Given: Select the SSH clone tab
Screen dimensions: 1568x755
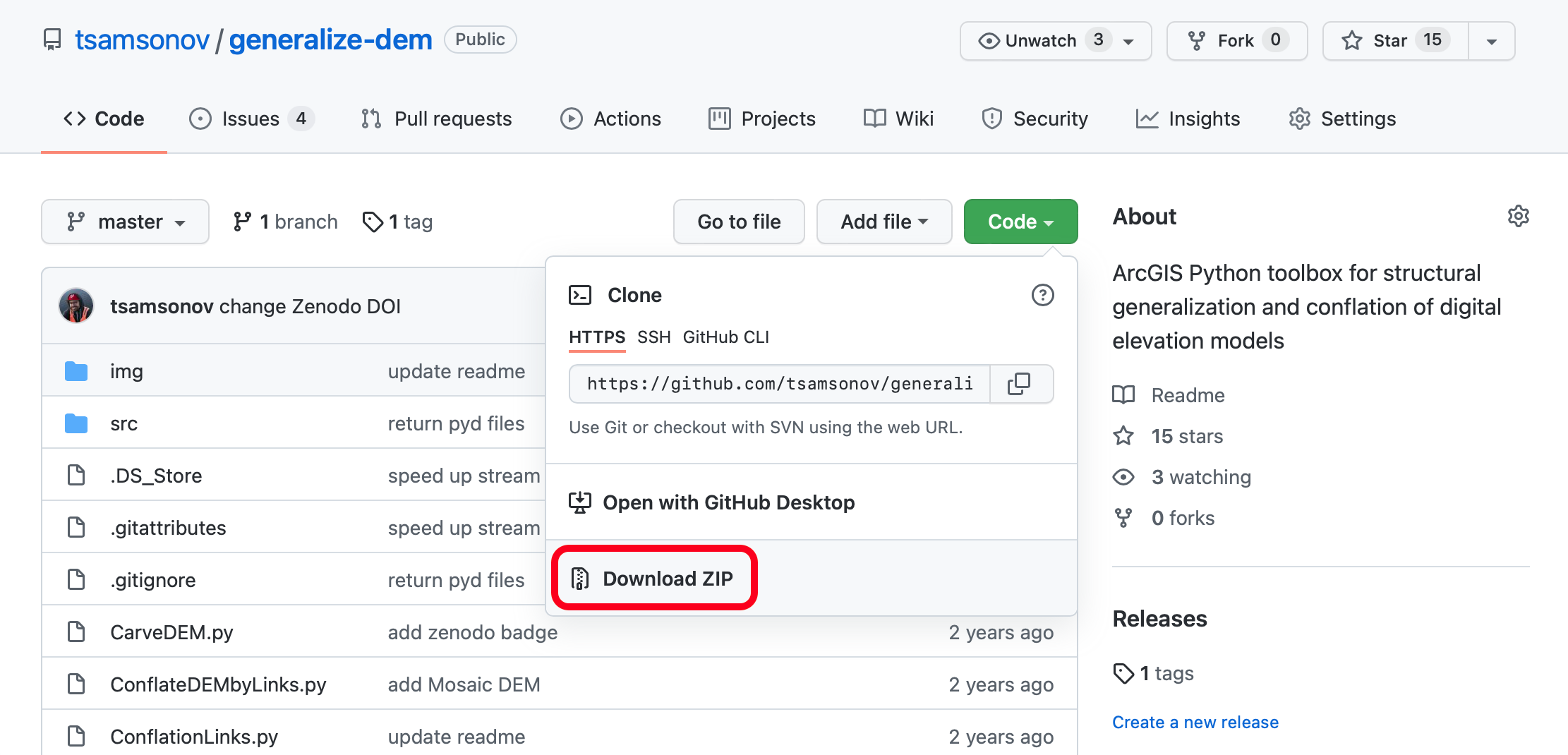Looking at the screenshot, I should click(654, 337).
